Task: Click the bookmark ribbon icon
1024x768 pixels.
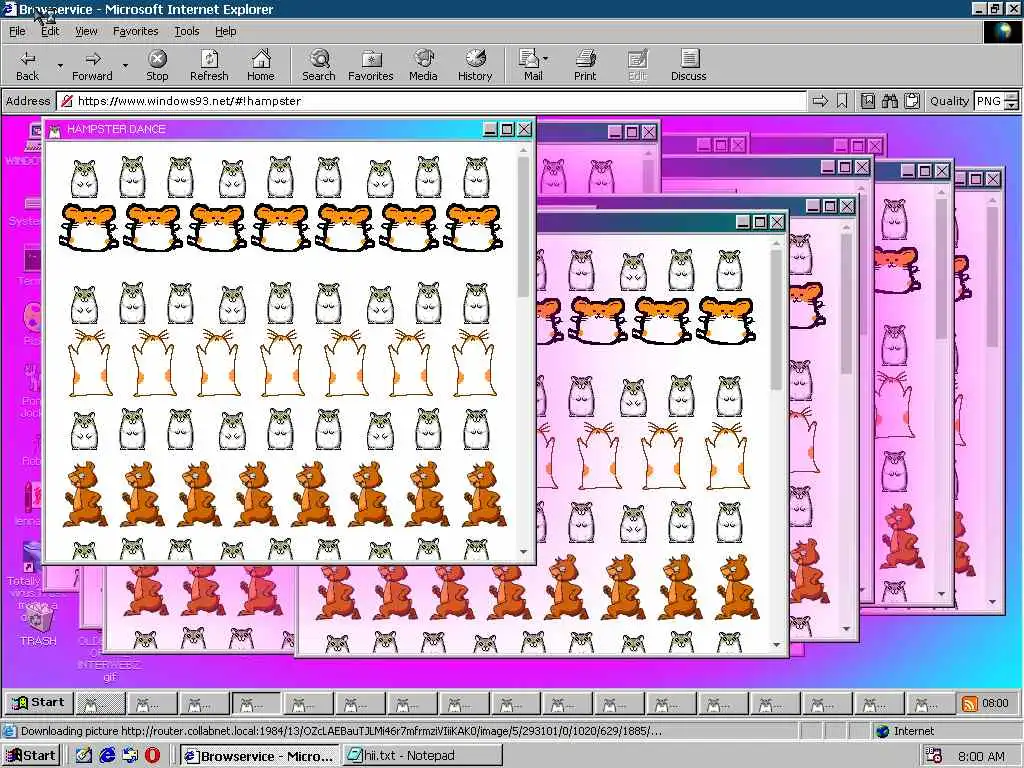Action: (x=842, y=101)
